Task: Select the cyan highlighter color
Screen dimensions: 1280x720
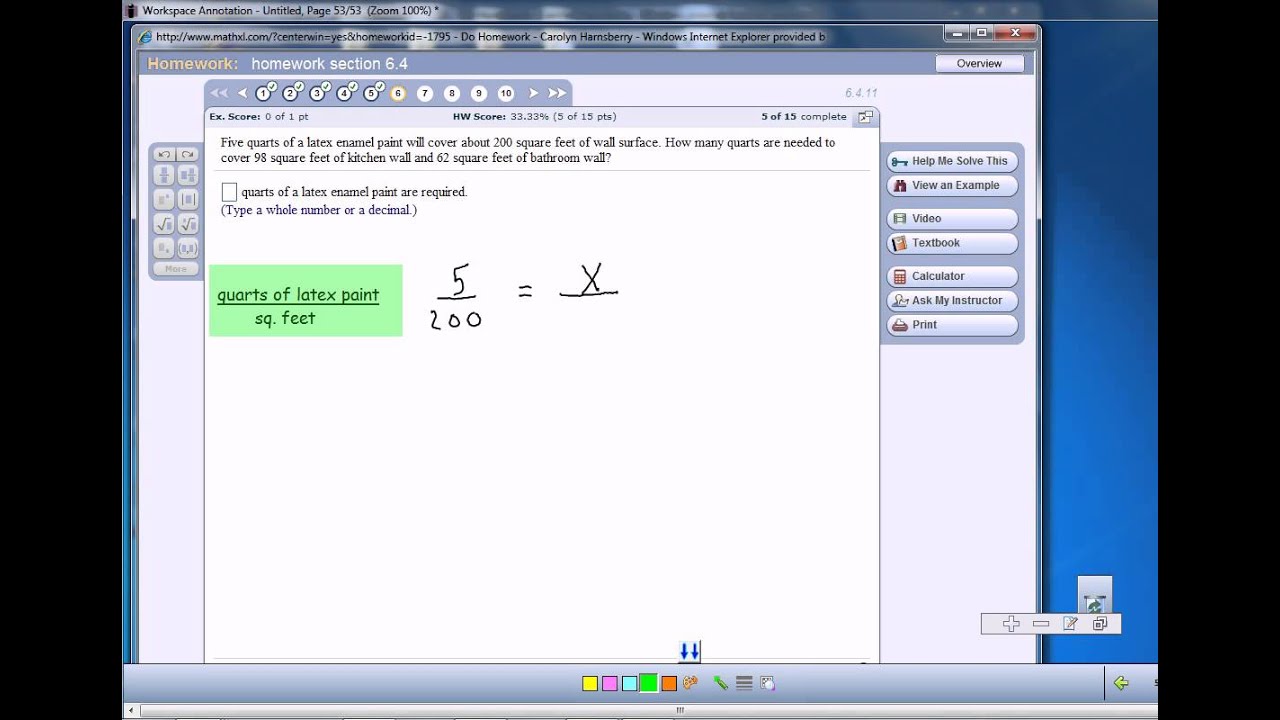Action: click(629, 684)
